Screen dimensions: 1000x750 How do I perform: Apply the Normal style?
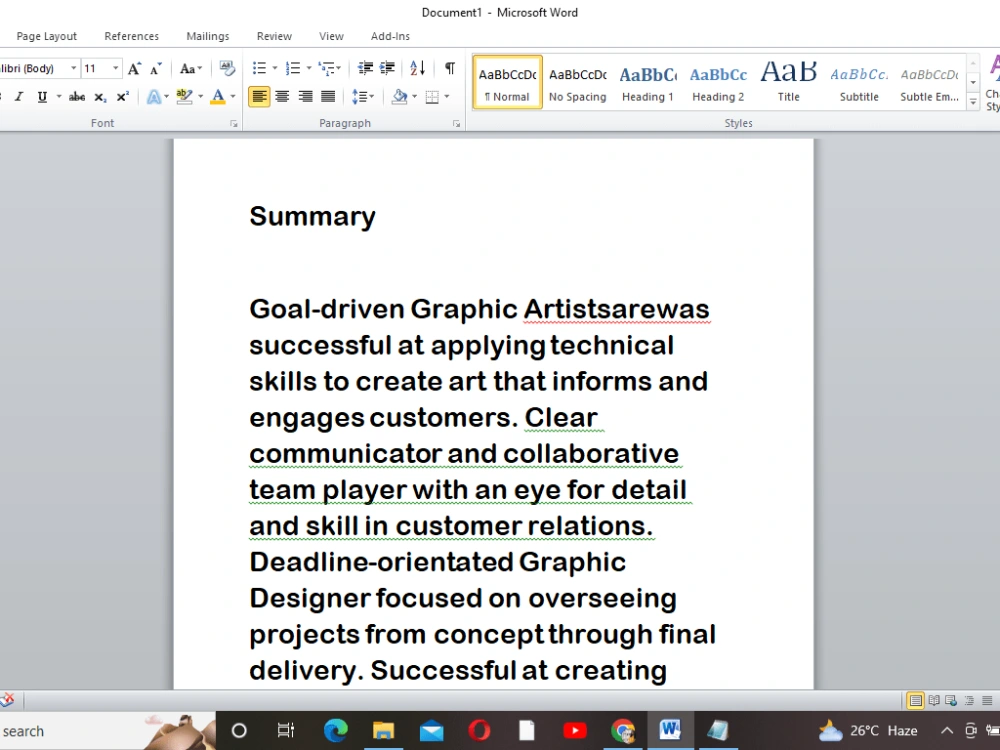coord(508,82)
